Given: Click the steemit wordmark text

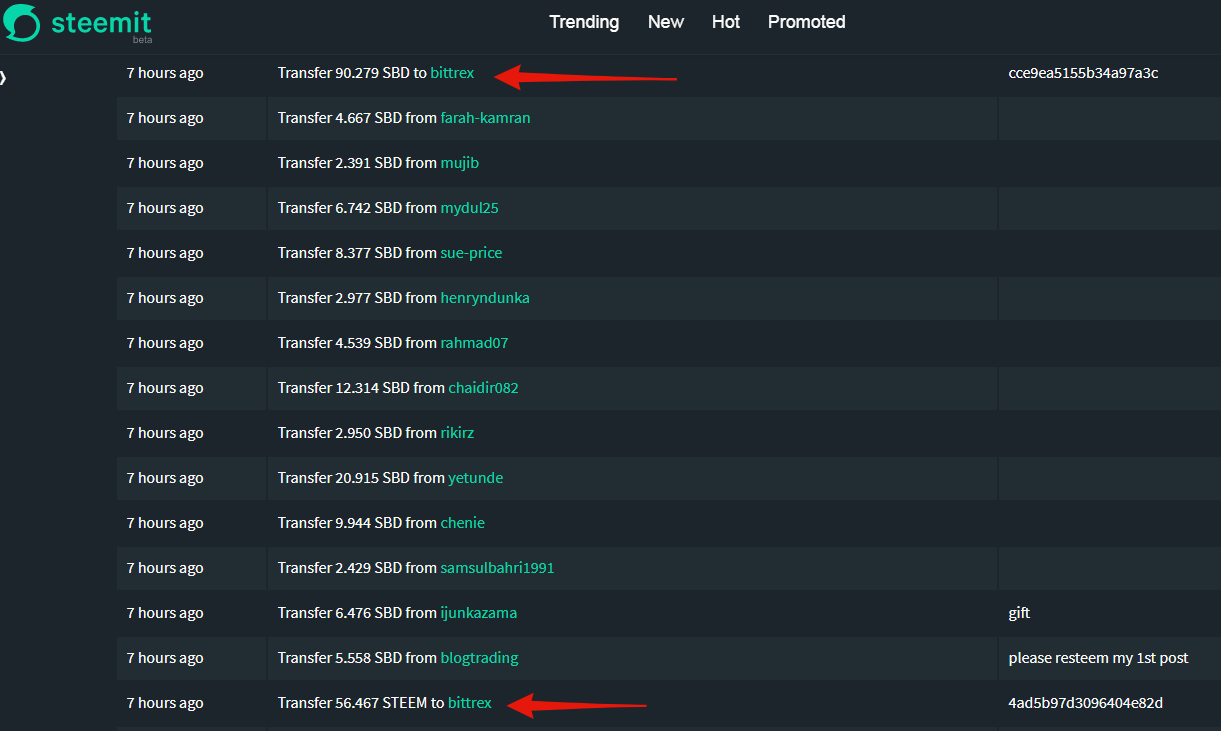Looking at the screenshot, I should click(101, 22).
